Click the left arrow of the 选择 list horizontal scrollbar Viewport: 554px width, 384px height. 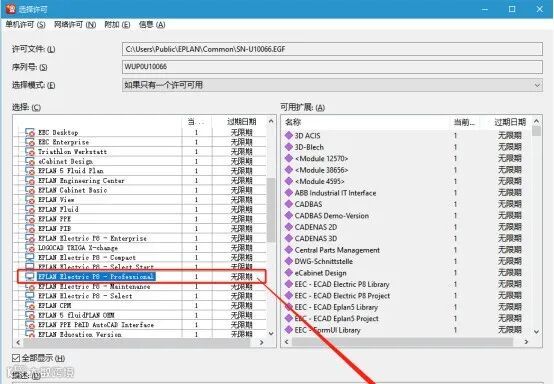click(x=18, y=342)
